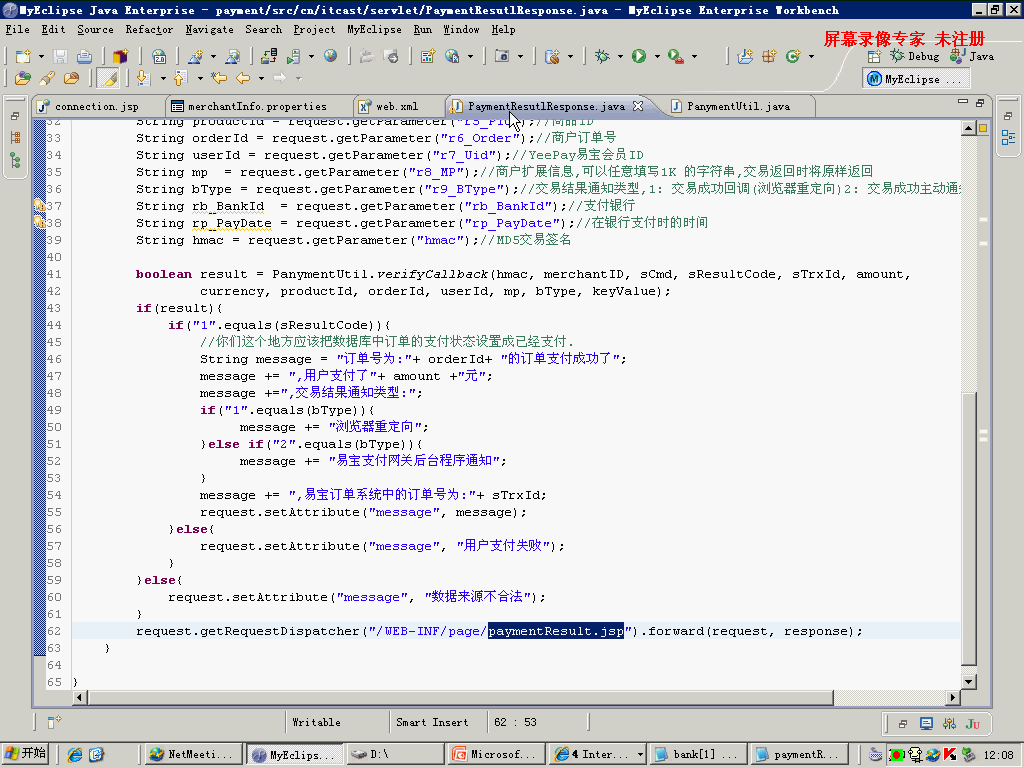The image size is (1024, 768).
Task: Click the Print icon in toolbar
Action: pos(84,57)
